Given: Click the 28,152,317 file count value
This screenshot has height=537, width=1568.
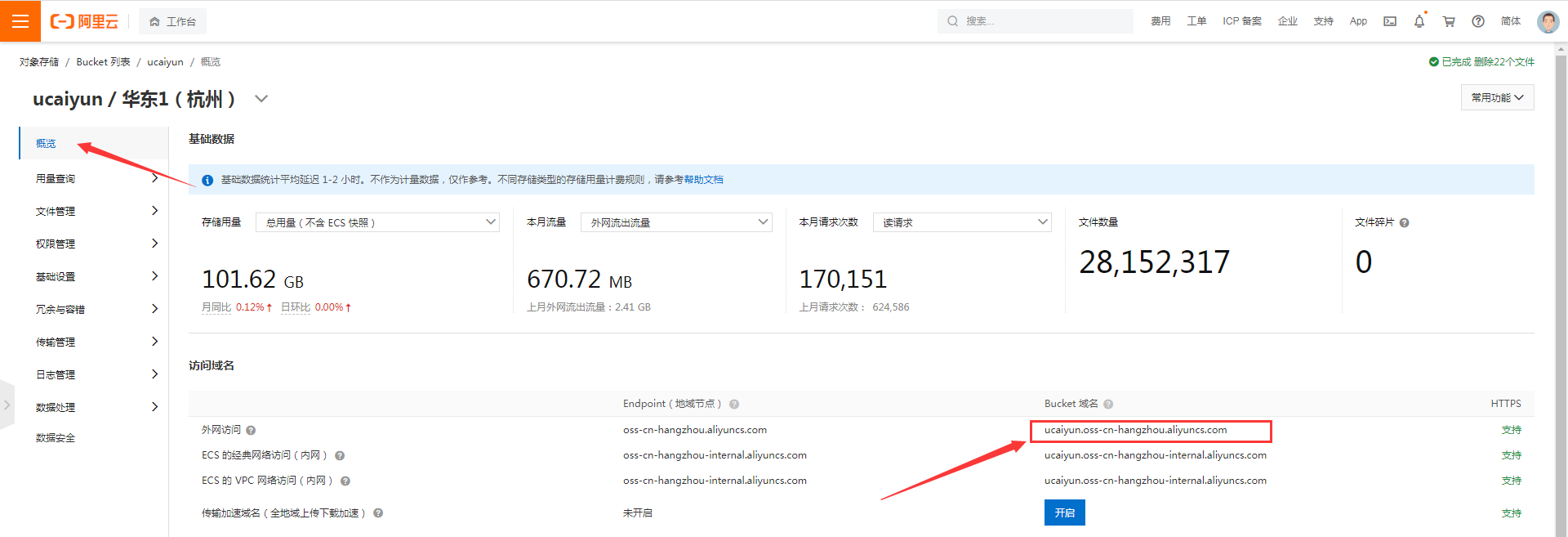Looking at the screenshot, I should coord(1154,262).
